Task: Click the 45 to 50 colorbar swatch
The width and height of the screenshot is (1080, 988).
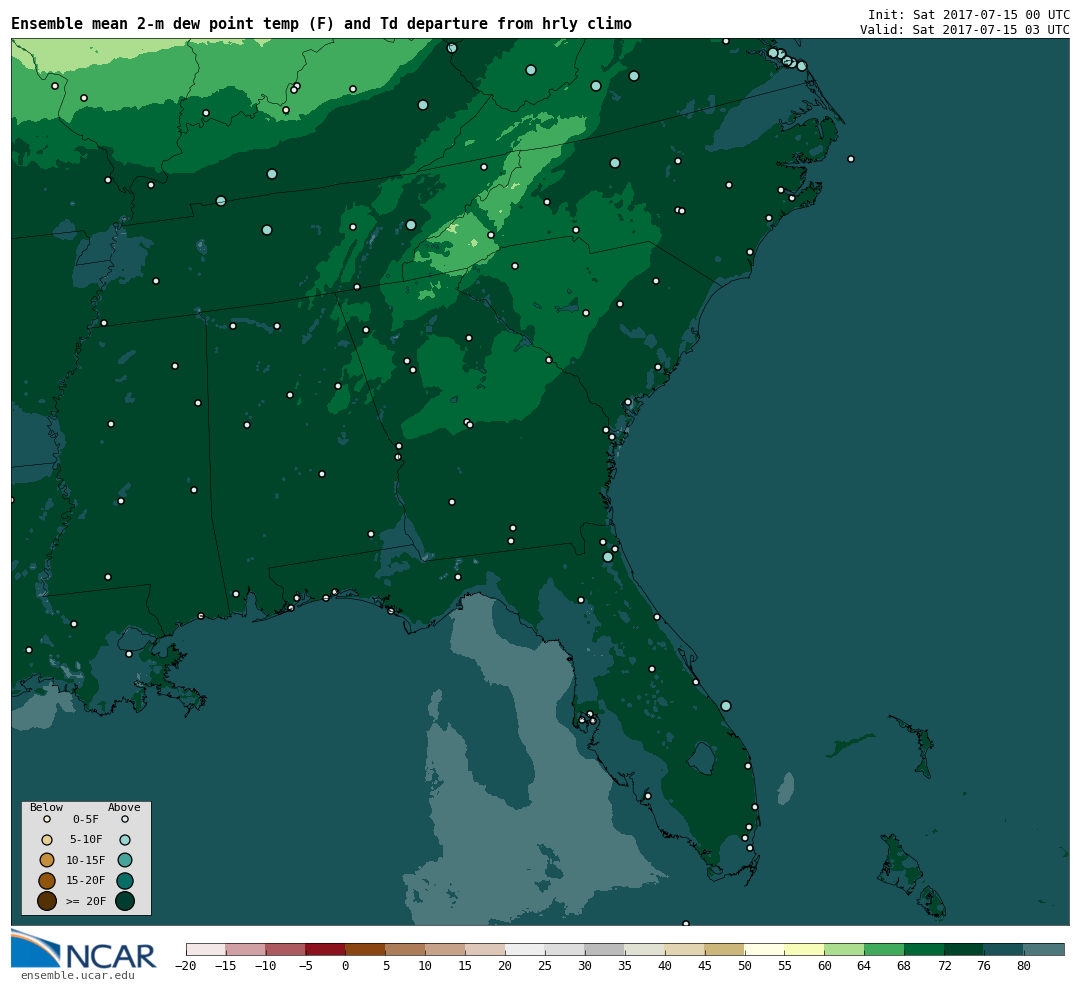Action: pyautogui.click(x=725, y=950)
